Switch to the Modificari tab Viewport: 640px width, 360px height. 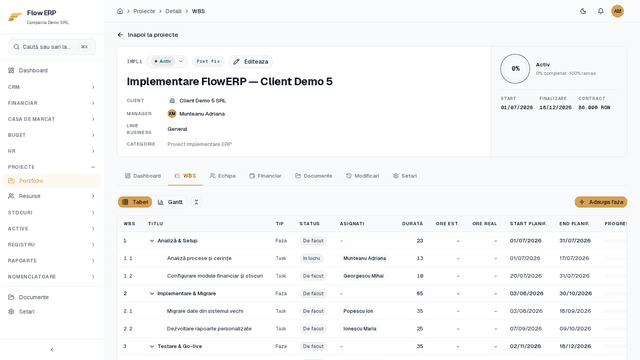click(x=363, y=176)
